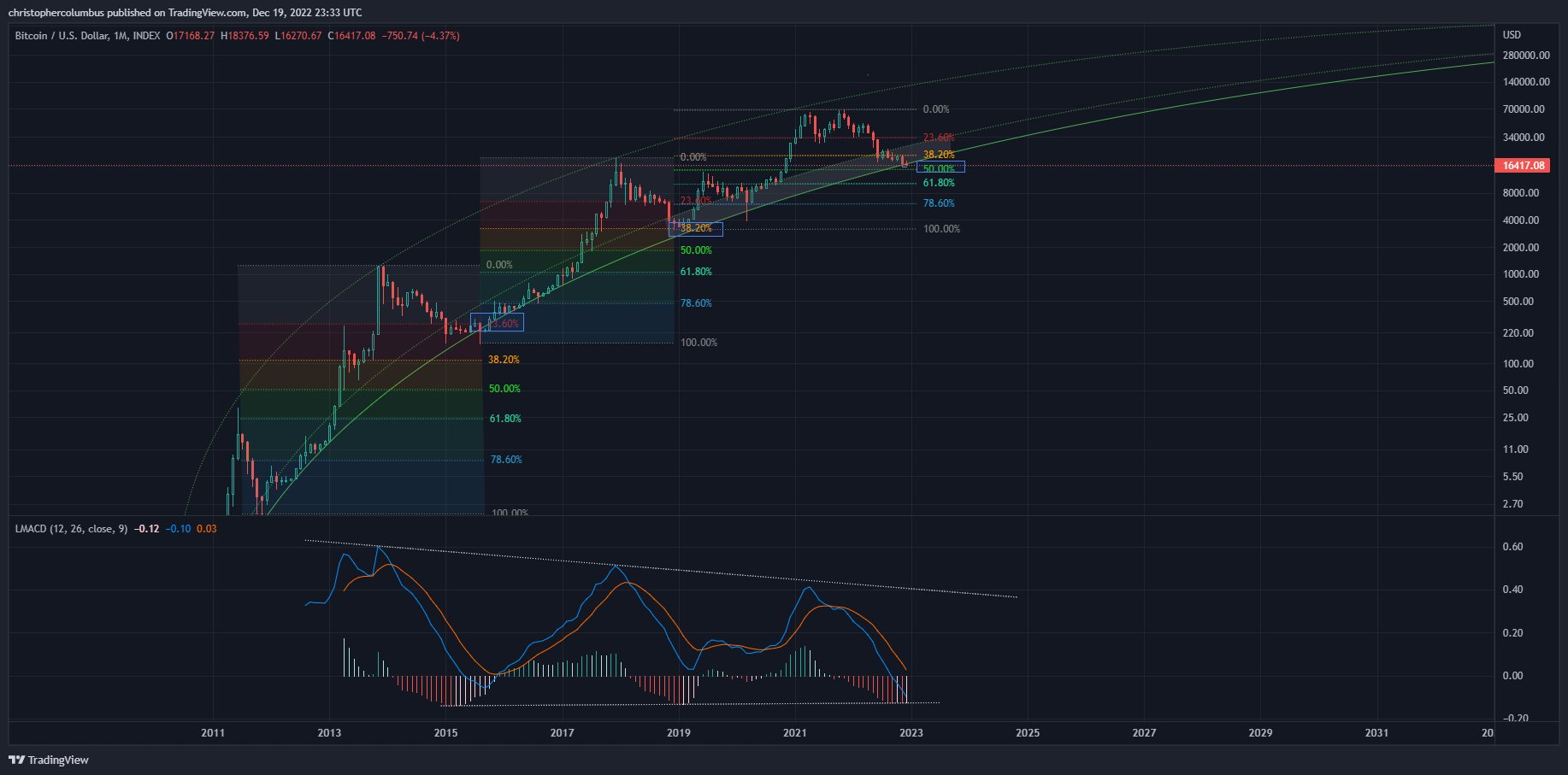1568x775 pixels.
Task: Select the 2013 label on the time axis
Action: (328, 733)
